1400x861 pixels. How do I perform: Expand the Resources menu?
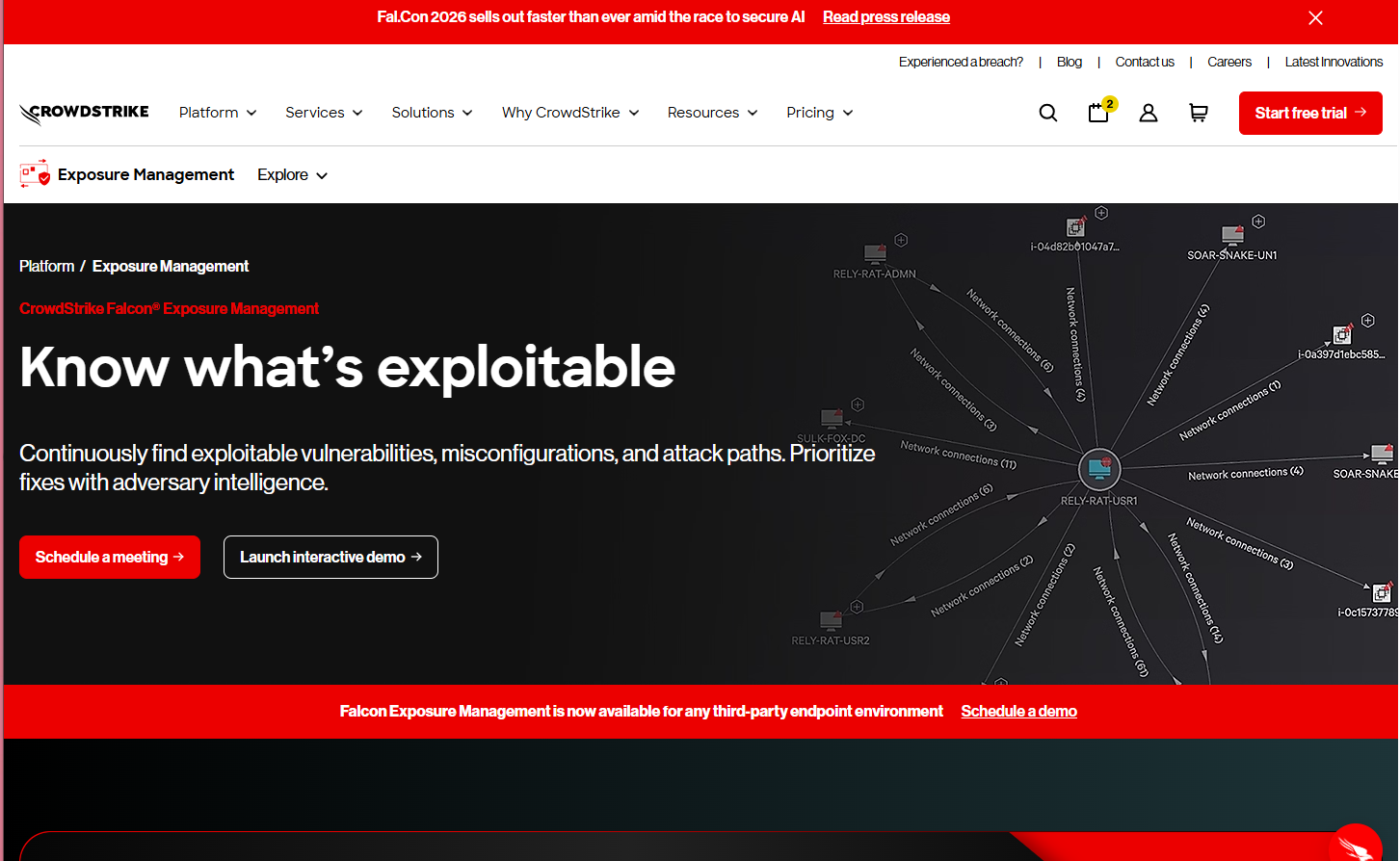[x=713, y=113]
